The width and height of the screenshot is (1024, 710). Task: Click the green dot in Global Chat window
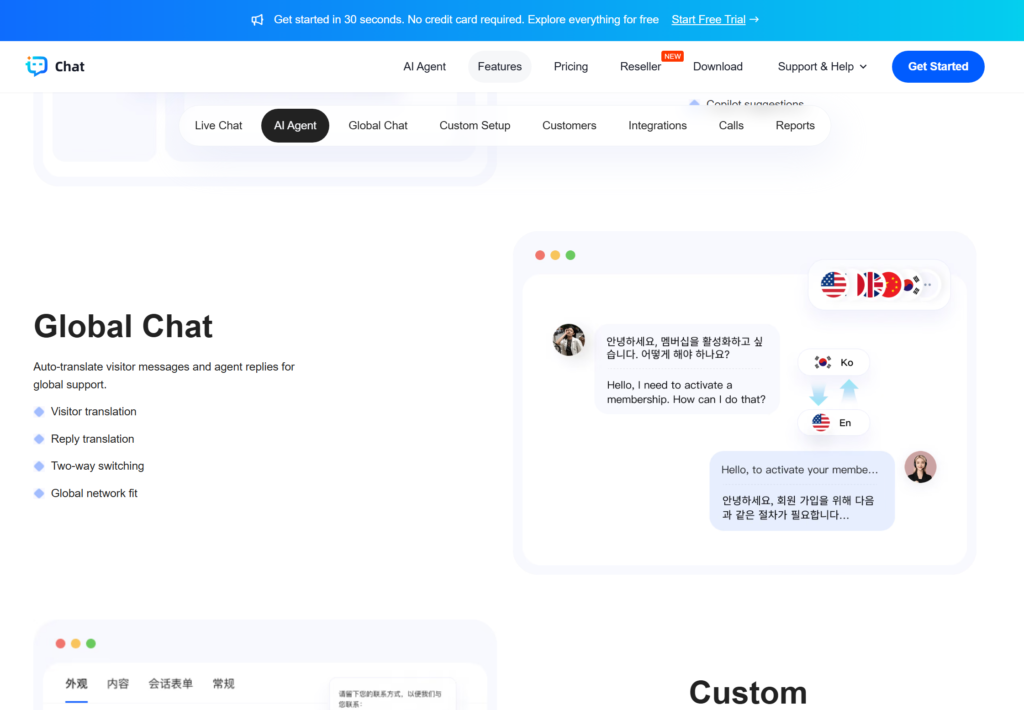[x=570, y=255]
